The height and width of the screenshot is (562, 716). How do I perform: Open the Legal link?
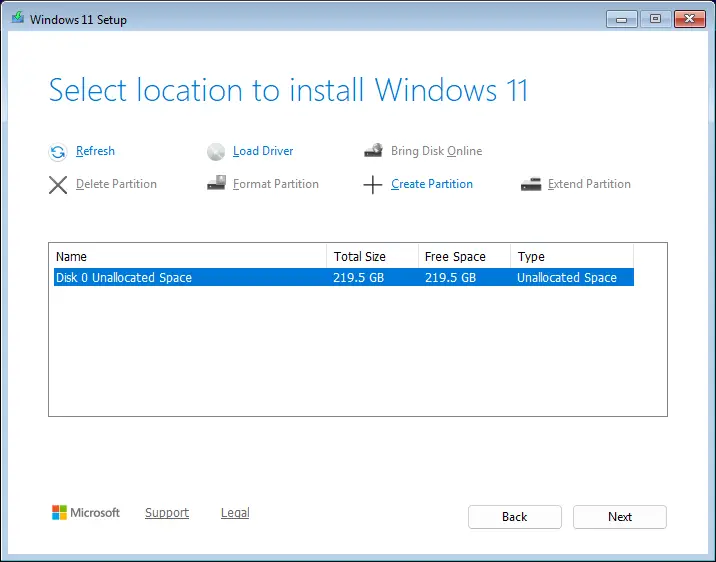click(x=235, y=513)
